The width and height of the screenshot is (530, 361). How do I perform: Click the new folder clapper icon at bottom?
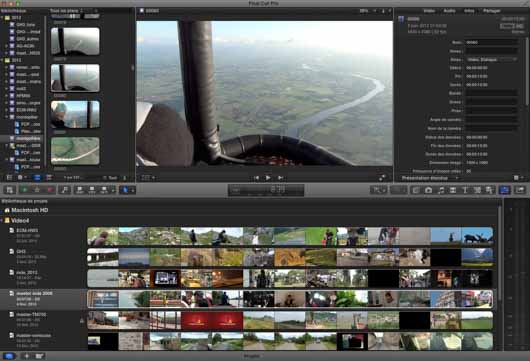point(40,356)
